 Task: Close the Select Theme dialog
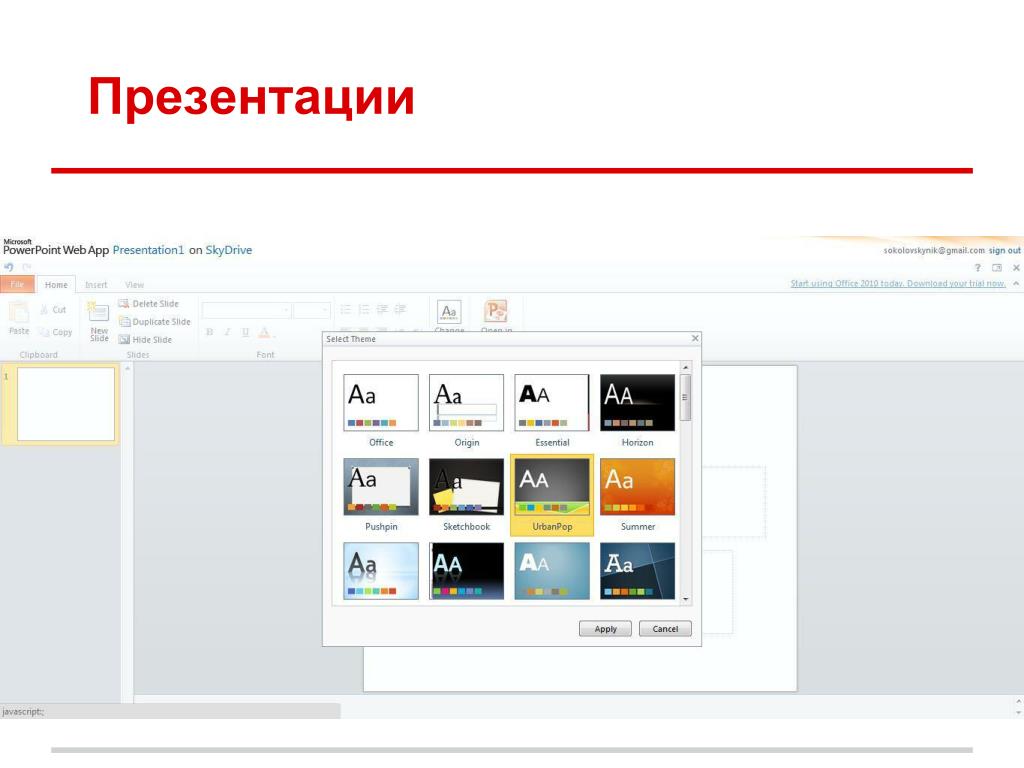[695, 338]
